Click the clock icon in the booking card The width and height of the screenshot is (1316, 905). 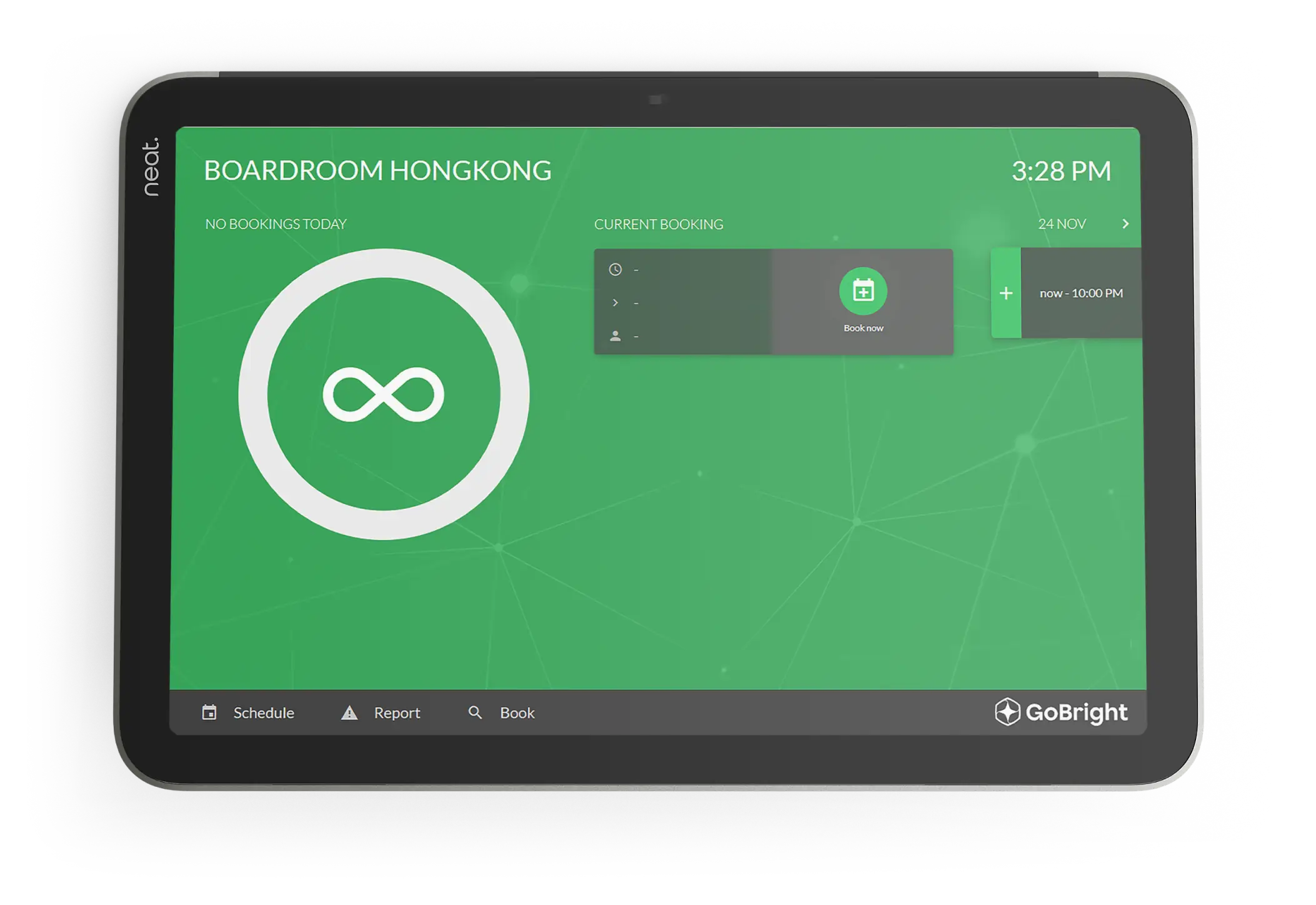coord(616,269)
